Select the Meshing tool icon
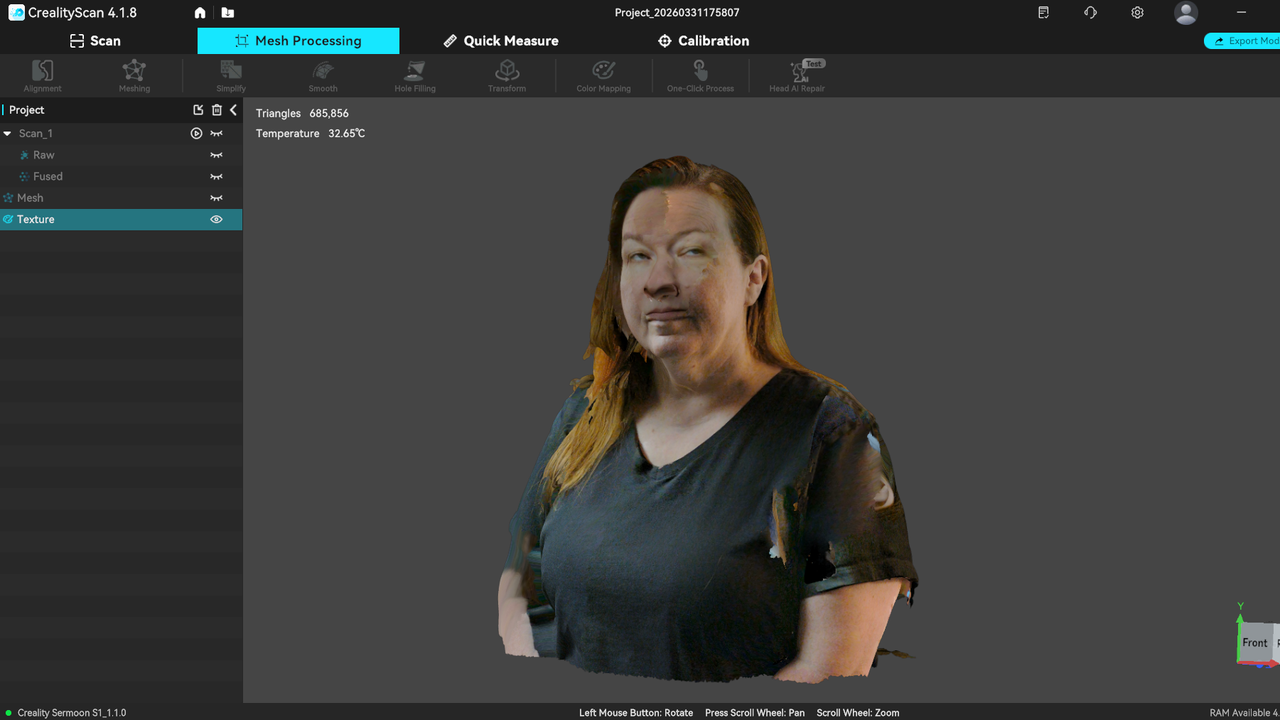 [134, 75]
